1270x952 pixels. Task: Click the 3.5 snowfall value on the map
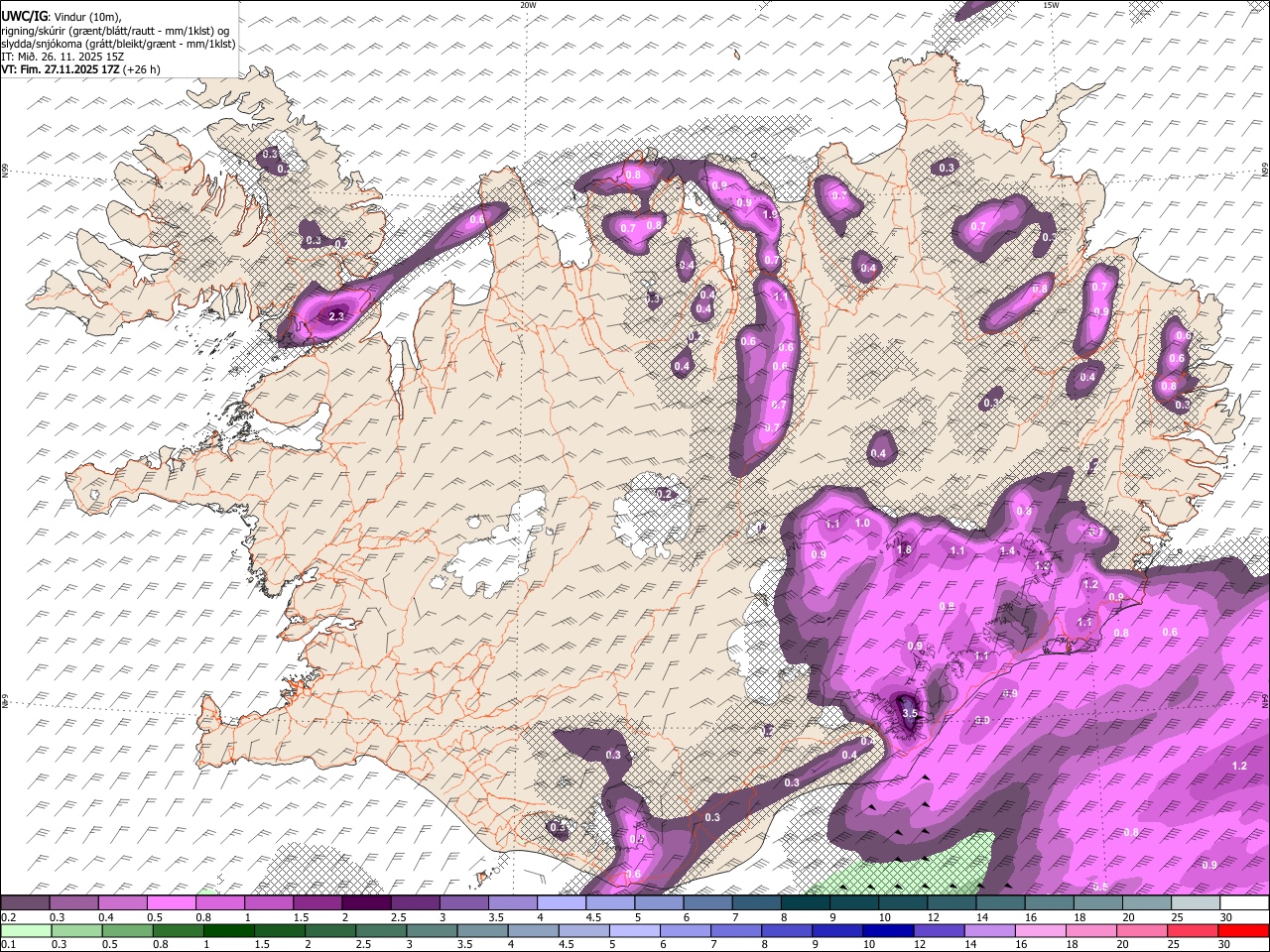[909, 713]
